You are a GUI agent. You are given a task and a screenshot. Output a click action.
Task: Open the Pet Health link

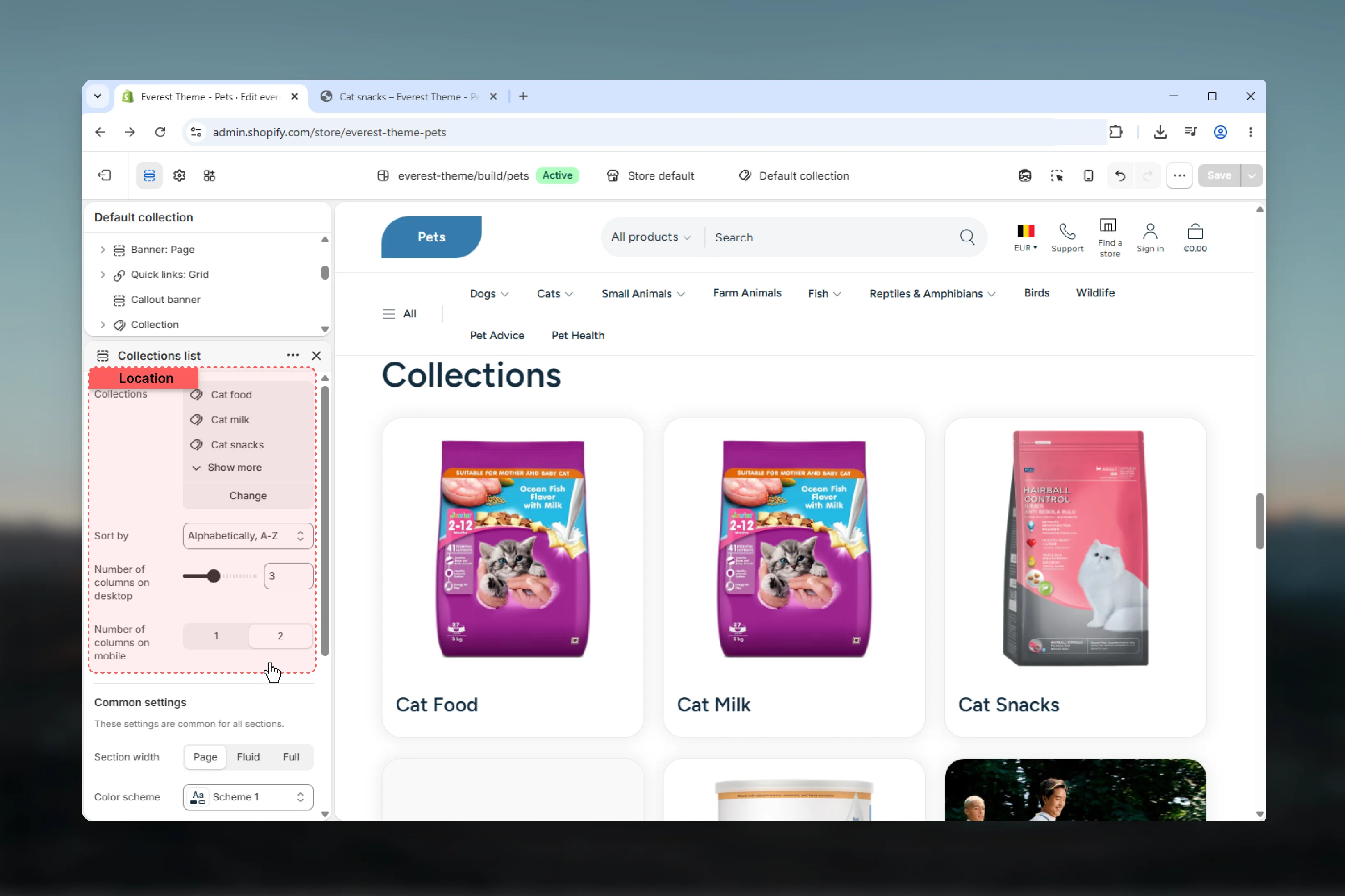pyautogui.click(x=578, y=335)
